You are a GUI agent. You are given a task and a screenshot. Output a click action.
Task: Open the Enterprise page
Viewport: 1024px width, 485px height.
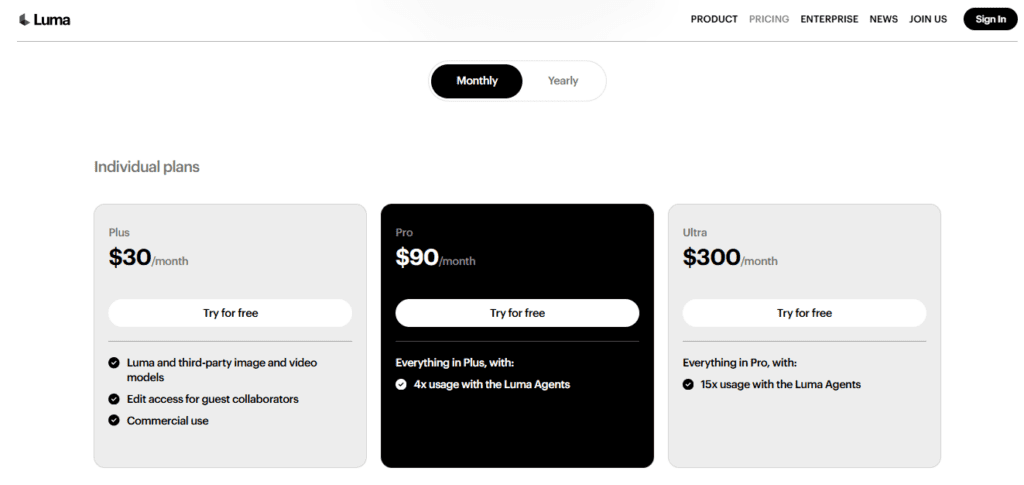(x=829, y=19)
